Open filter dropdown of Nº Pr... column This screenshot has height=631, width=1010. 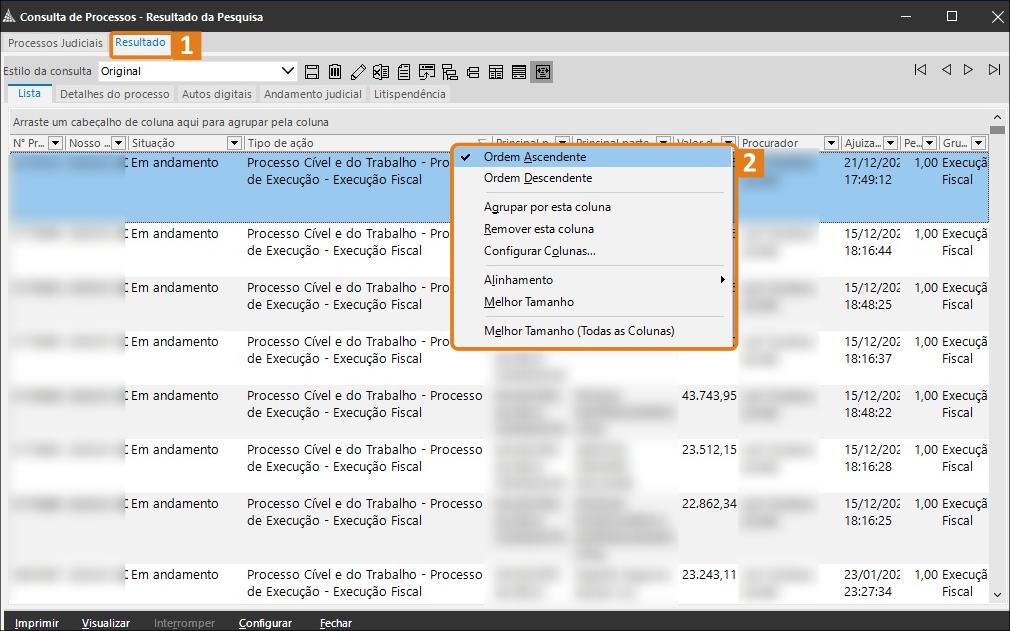coord(55,143)
